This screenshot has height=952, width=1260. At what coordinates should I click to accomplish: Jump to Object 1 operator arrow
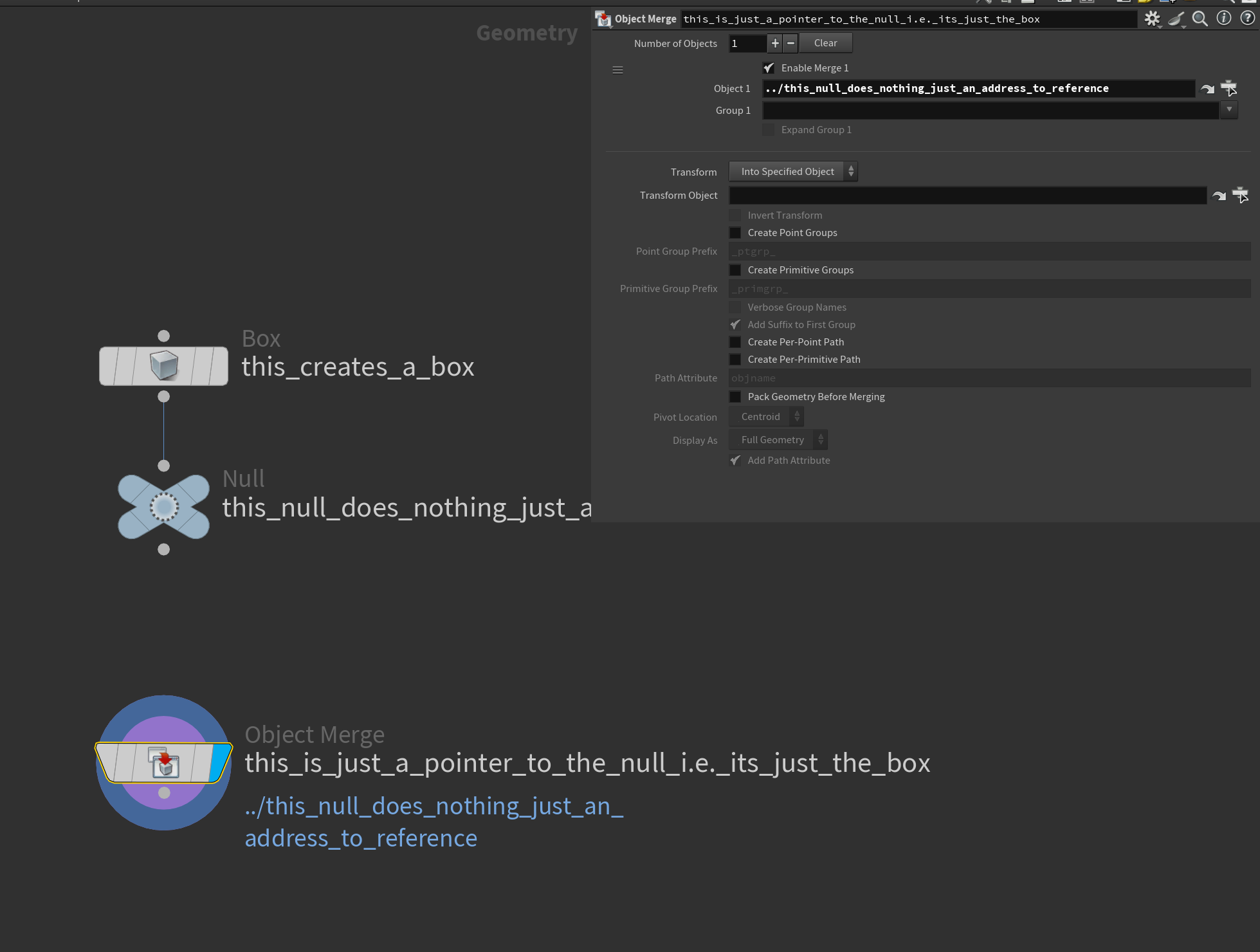[1207, 89]
